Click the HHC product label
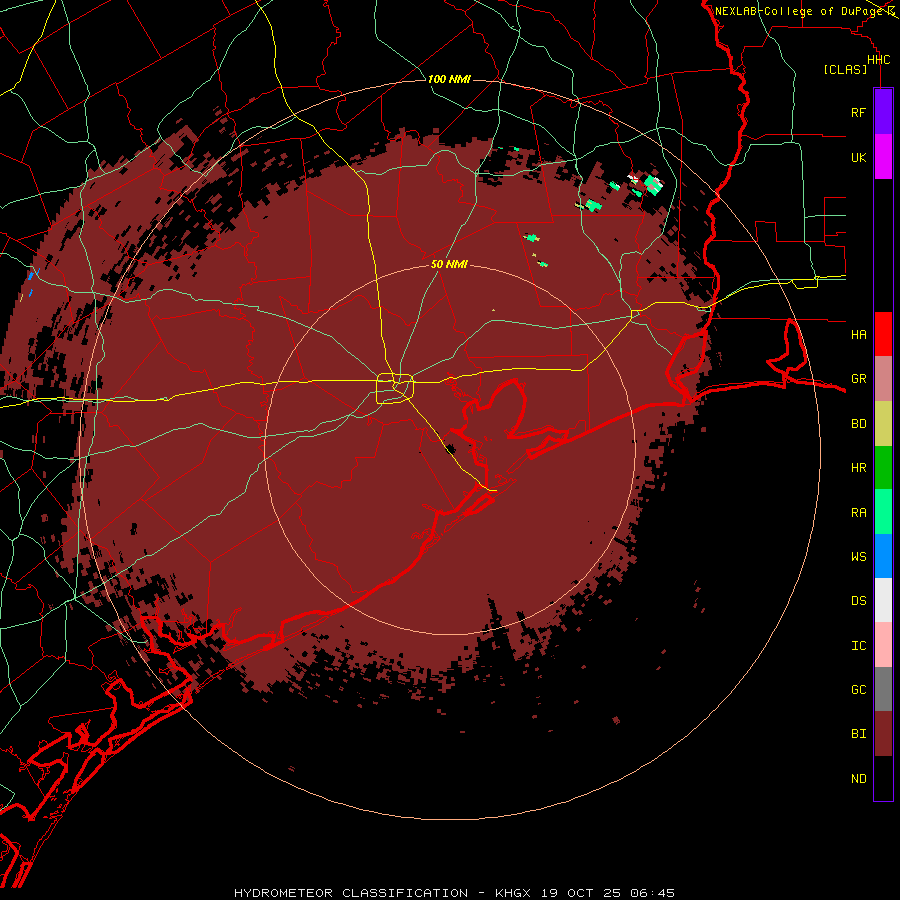900x900 pixels. (878, 60)
